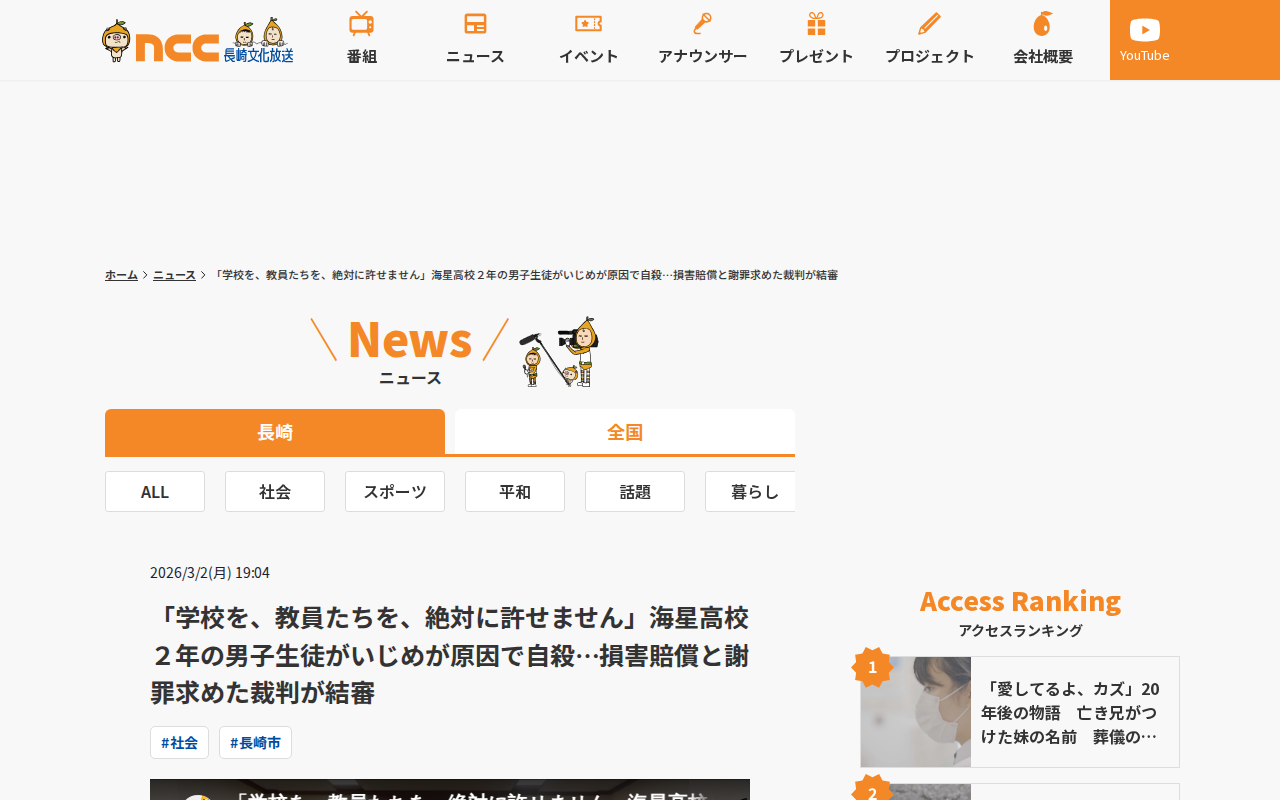
Task: Open the YouTube channel icon
Action: (x=1145, y=30)
